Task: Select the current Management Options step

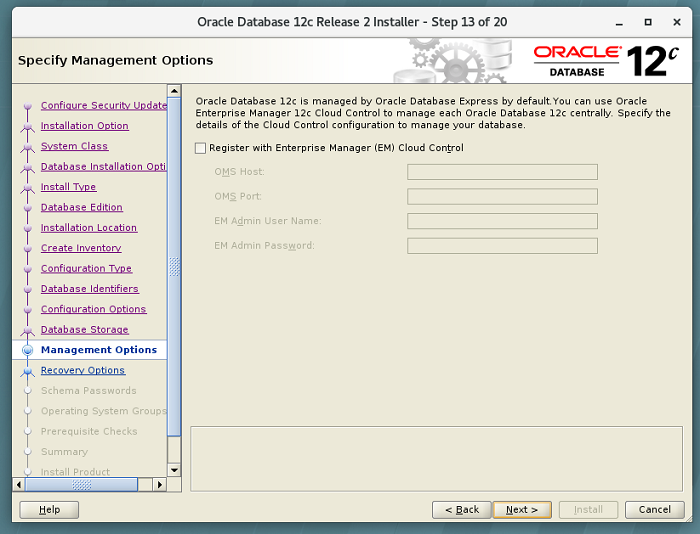Action: pos(99,350)
